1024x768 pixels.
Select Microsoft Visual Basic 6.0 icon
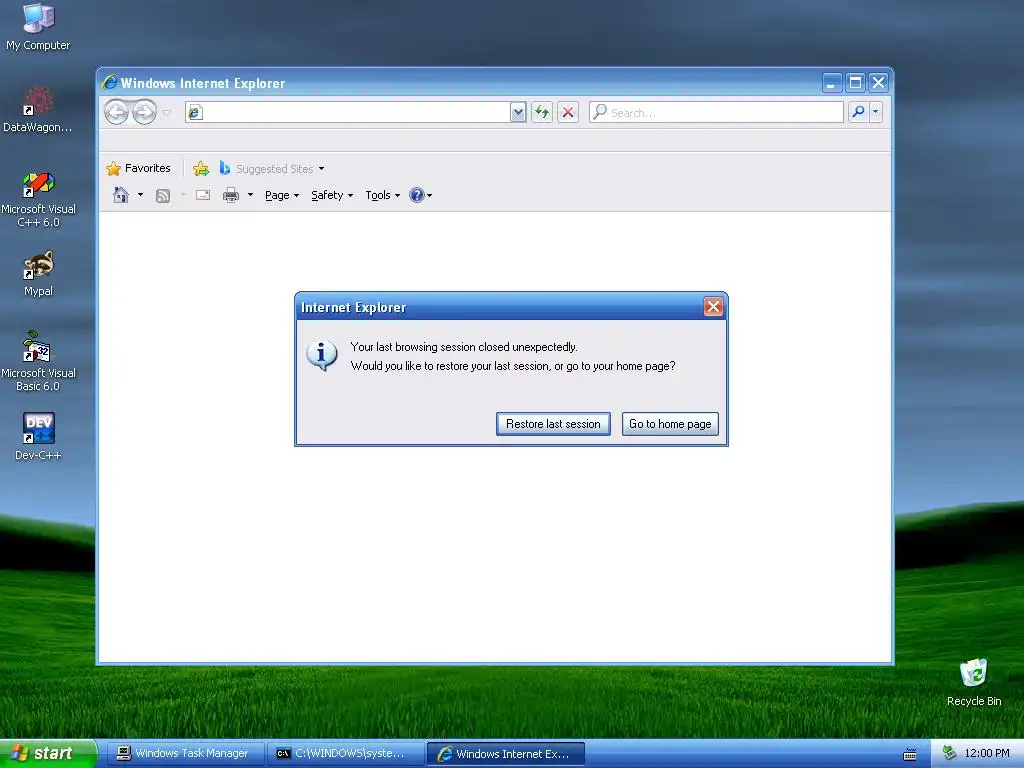click(x=38, y=361)
